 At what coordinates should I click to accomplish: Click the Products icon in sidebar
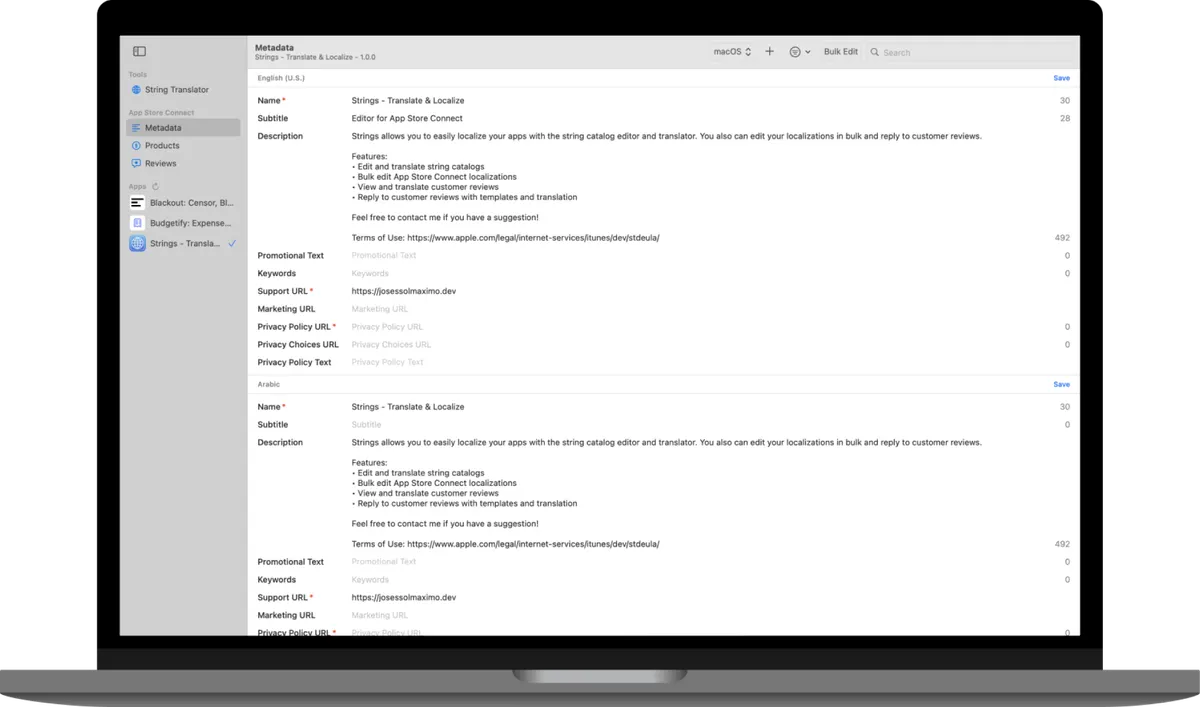click(x=136, y=146)
